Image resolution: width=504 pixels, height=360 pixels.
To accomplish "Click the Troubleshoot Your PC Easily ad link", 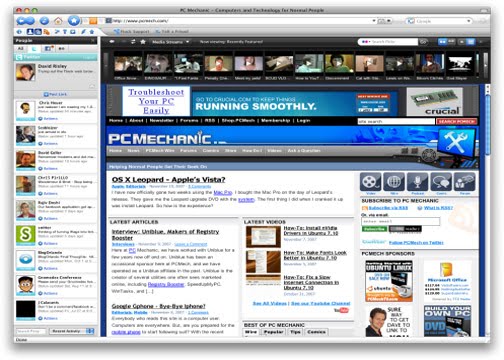I will (156, 101).
